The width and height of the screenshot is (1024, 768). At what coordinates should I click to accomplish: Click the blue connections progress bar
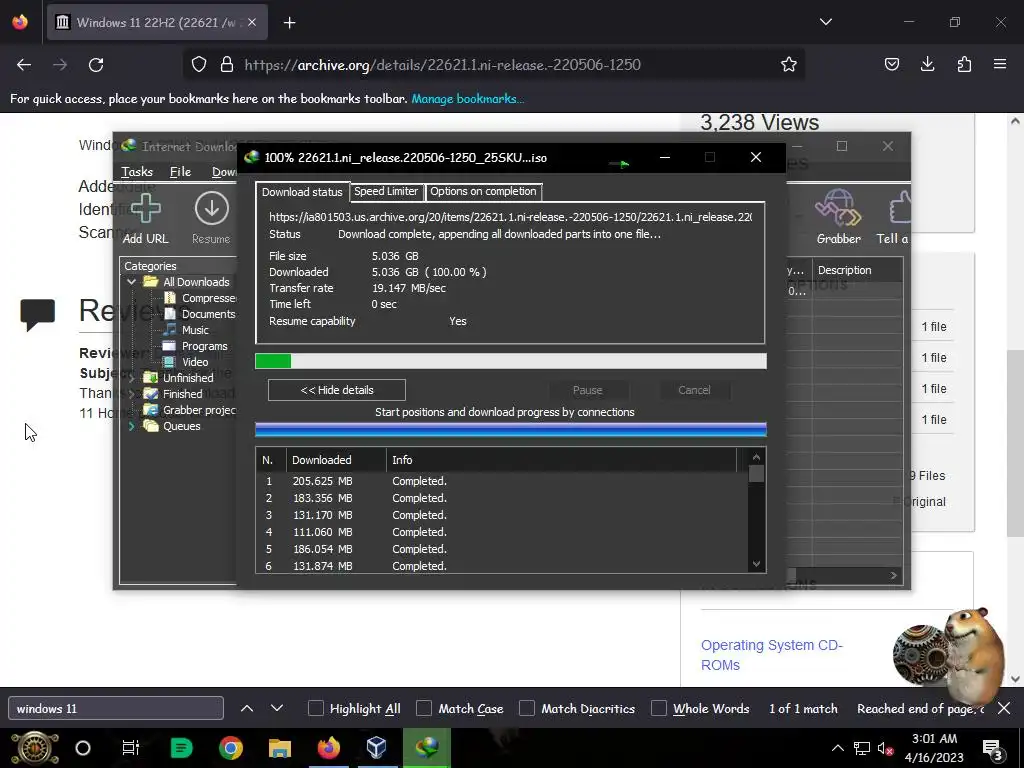click(x=511, y=429)
